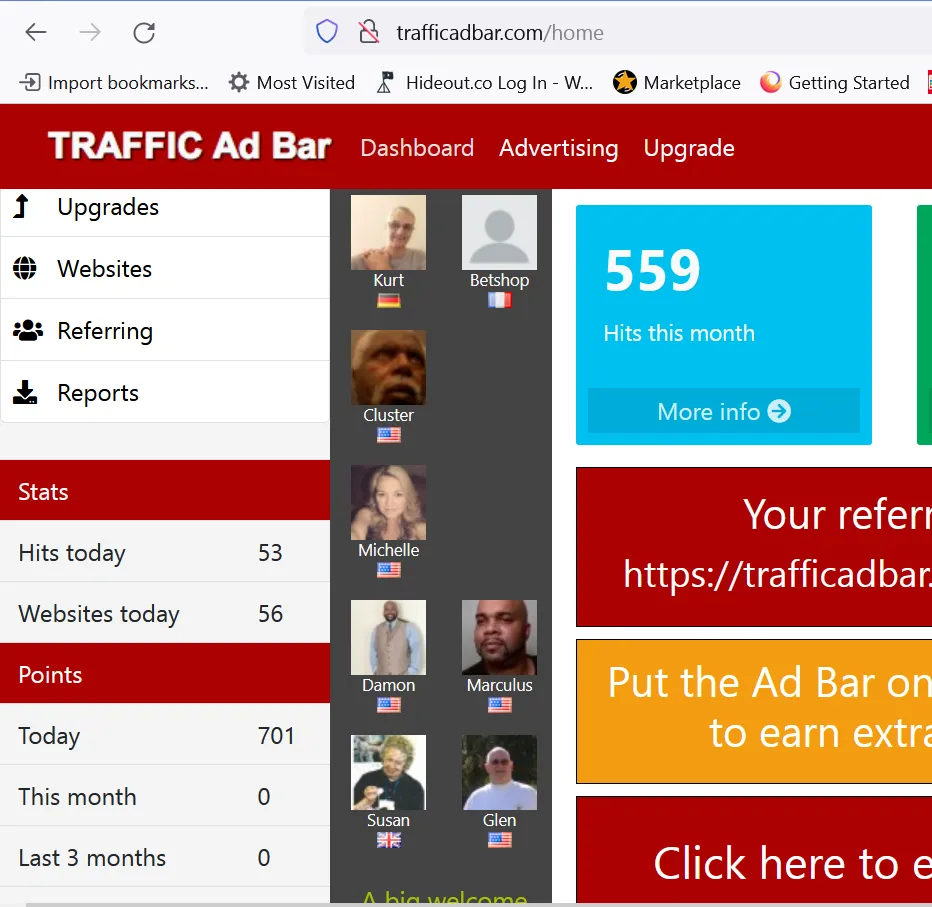The image size is (932, 907).
Task: Open Betshop's placeholder avatar
Action: 499,232
